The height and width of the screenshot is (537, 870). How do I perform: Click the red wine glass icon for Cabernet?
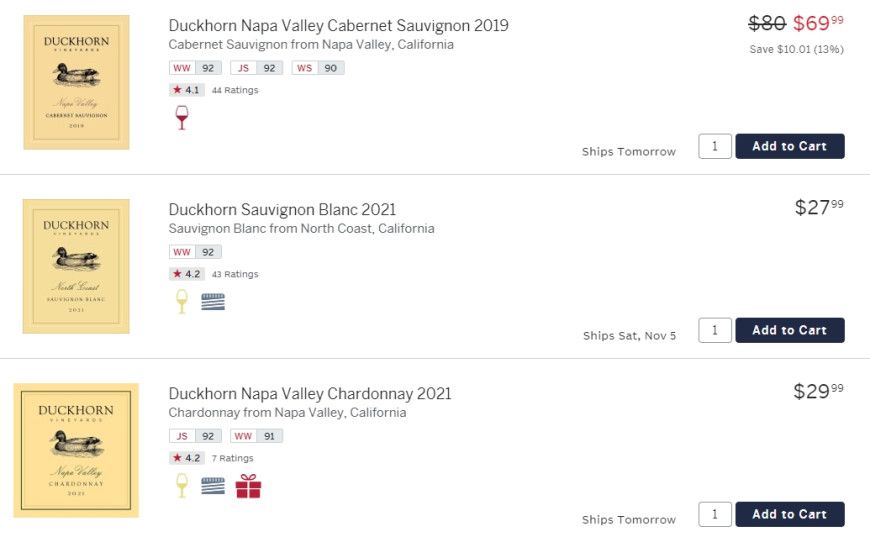click(x=181, y=118)
